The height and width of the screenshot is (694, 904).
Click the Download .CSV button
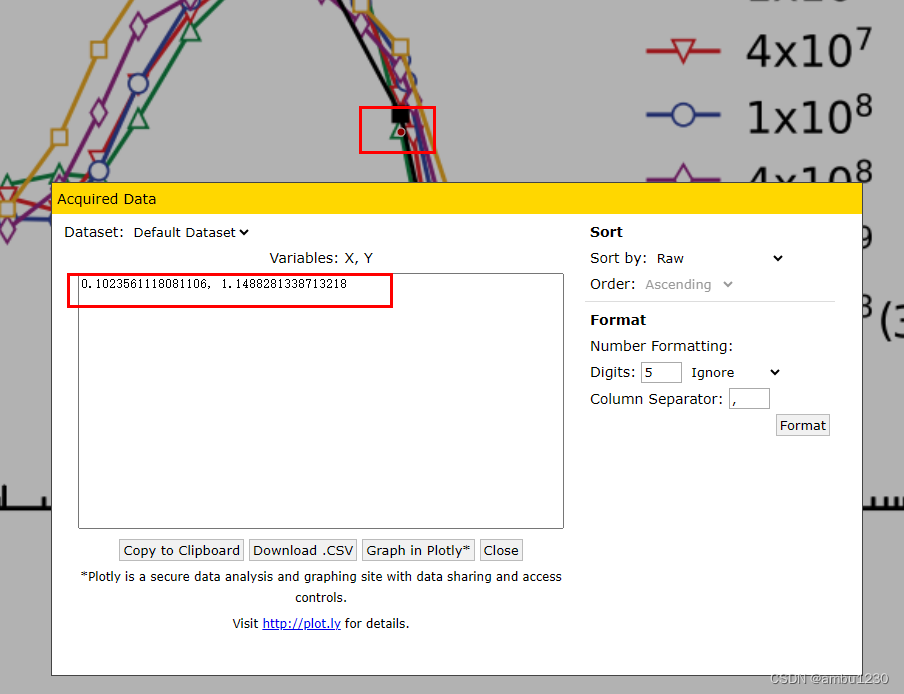[x=303, y=550]
